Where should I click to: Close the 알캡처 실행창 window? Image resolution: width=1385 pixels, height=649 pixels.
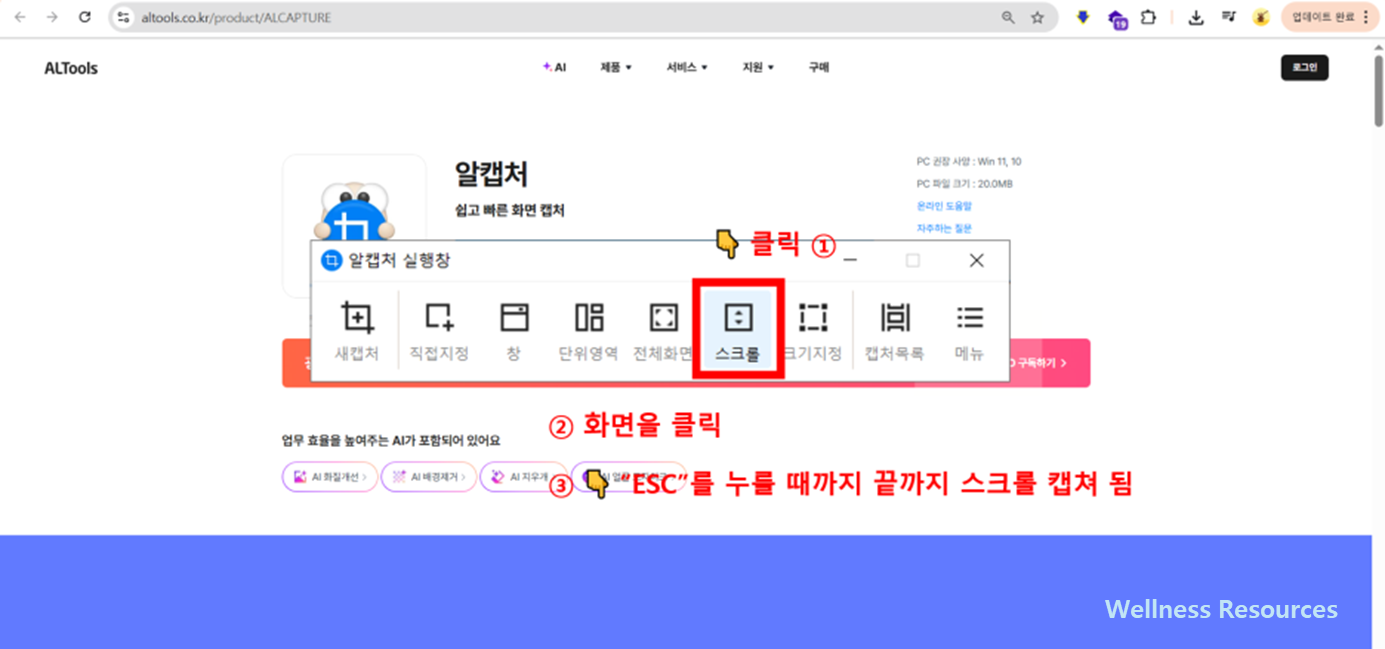click(x=977, y=260)
